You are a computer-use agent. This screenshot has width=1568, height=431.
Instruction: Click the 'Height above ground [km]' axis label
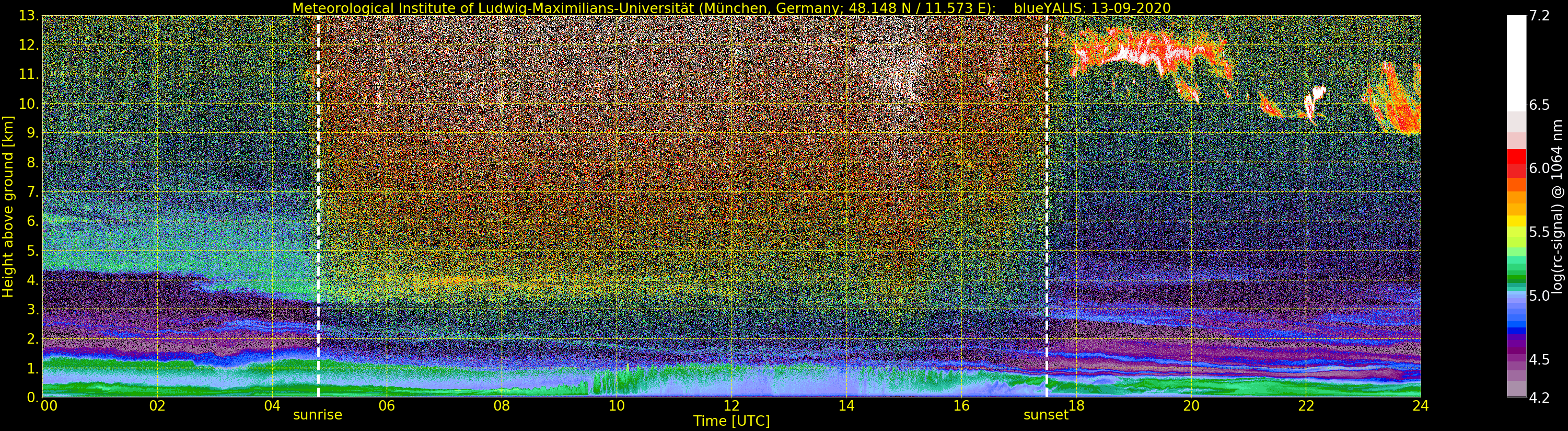tap(8, 206)
